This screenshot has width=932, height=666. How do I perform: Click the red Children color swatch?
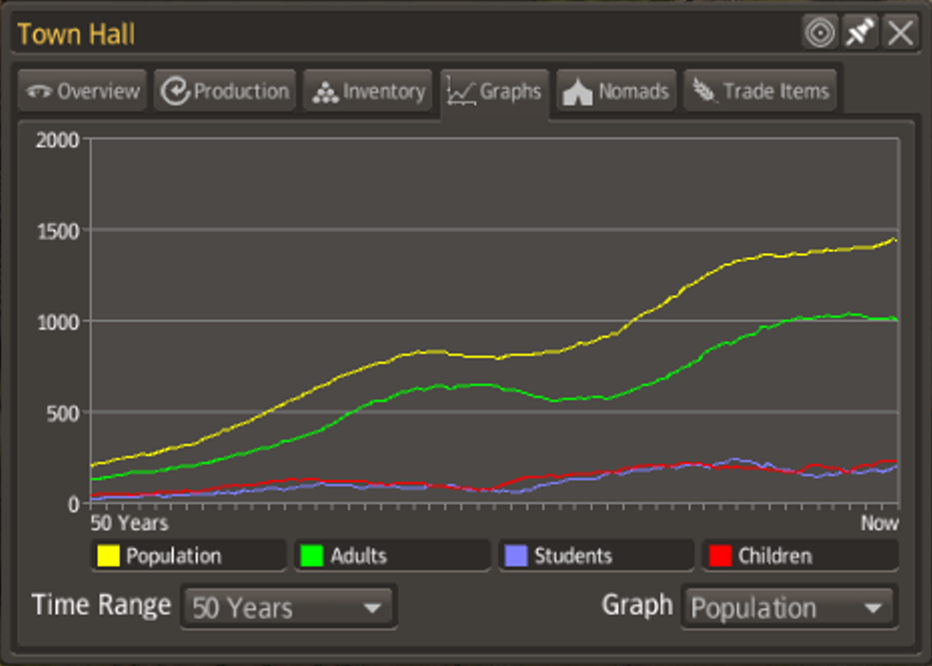[x=721, y=556]
